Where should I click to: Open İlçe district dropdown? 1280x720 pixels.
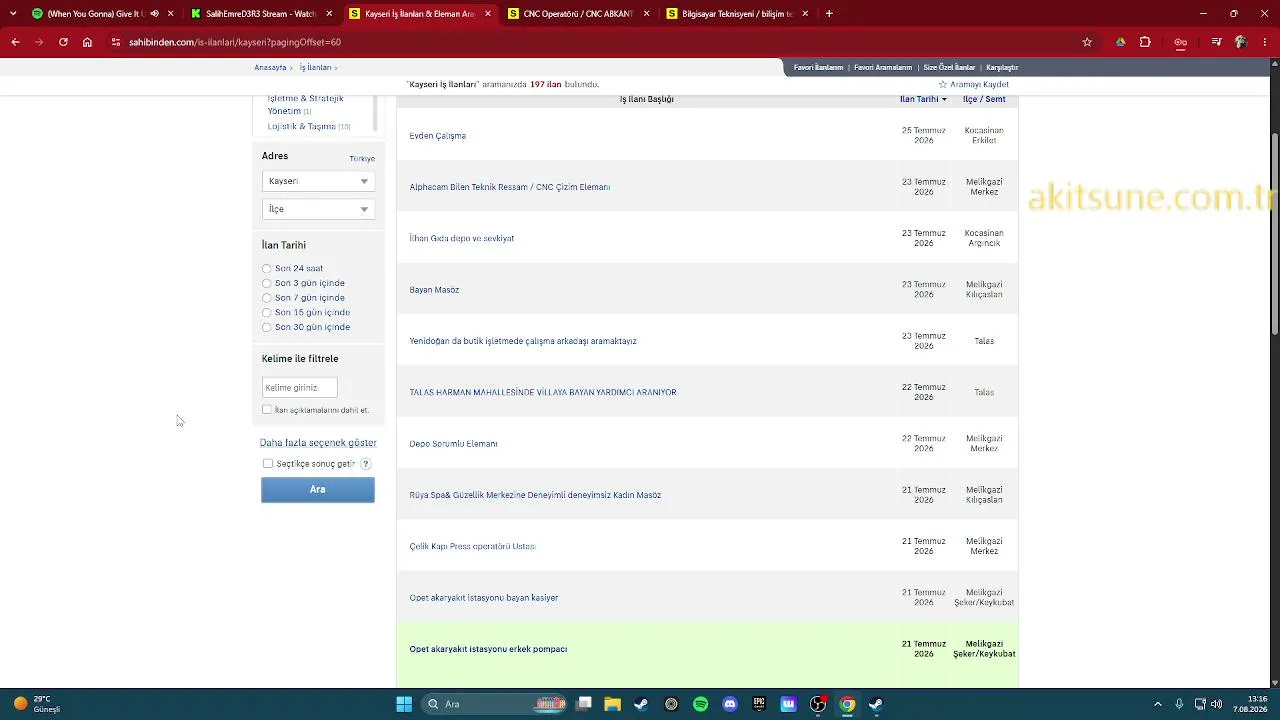coord(318,209)
